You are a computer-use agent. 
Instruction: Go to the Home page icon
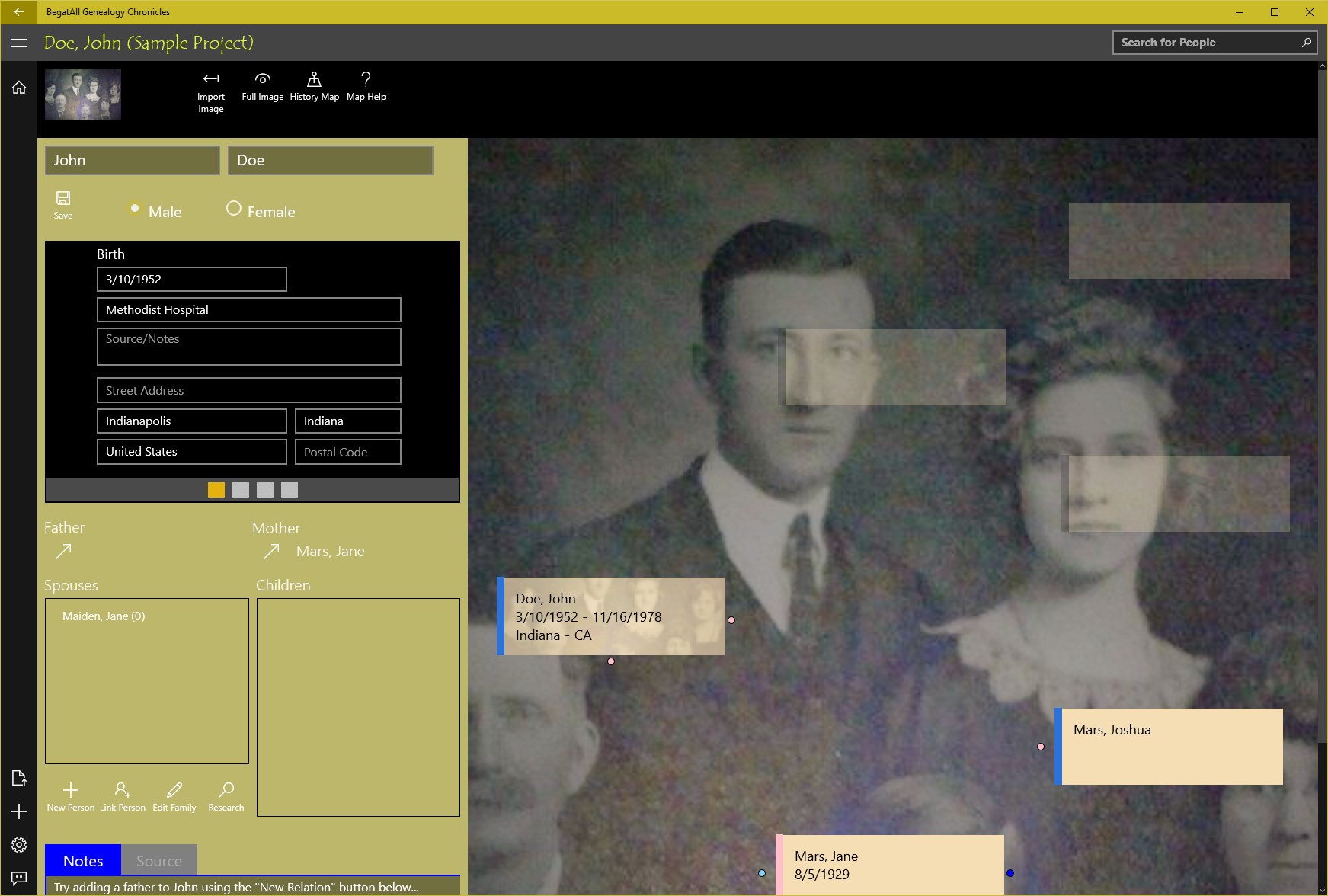[19, 88]
